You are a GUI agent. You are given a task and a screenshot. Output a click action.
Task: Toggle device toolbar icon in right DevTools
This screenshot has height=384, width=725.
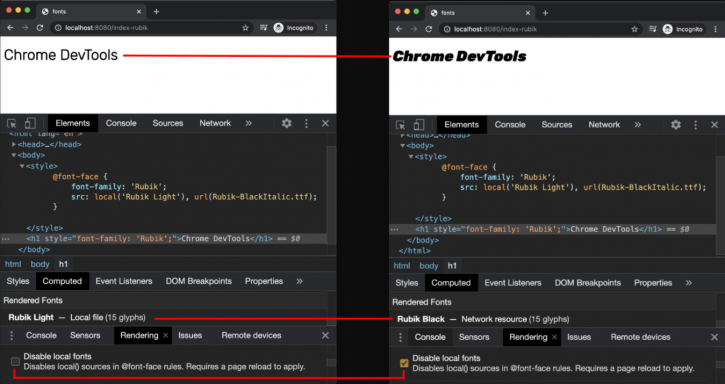tap(419, 124)
